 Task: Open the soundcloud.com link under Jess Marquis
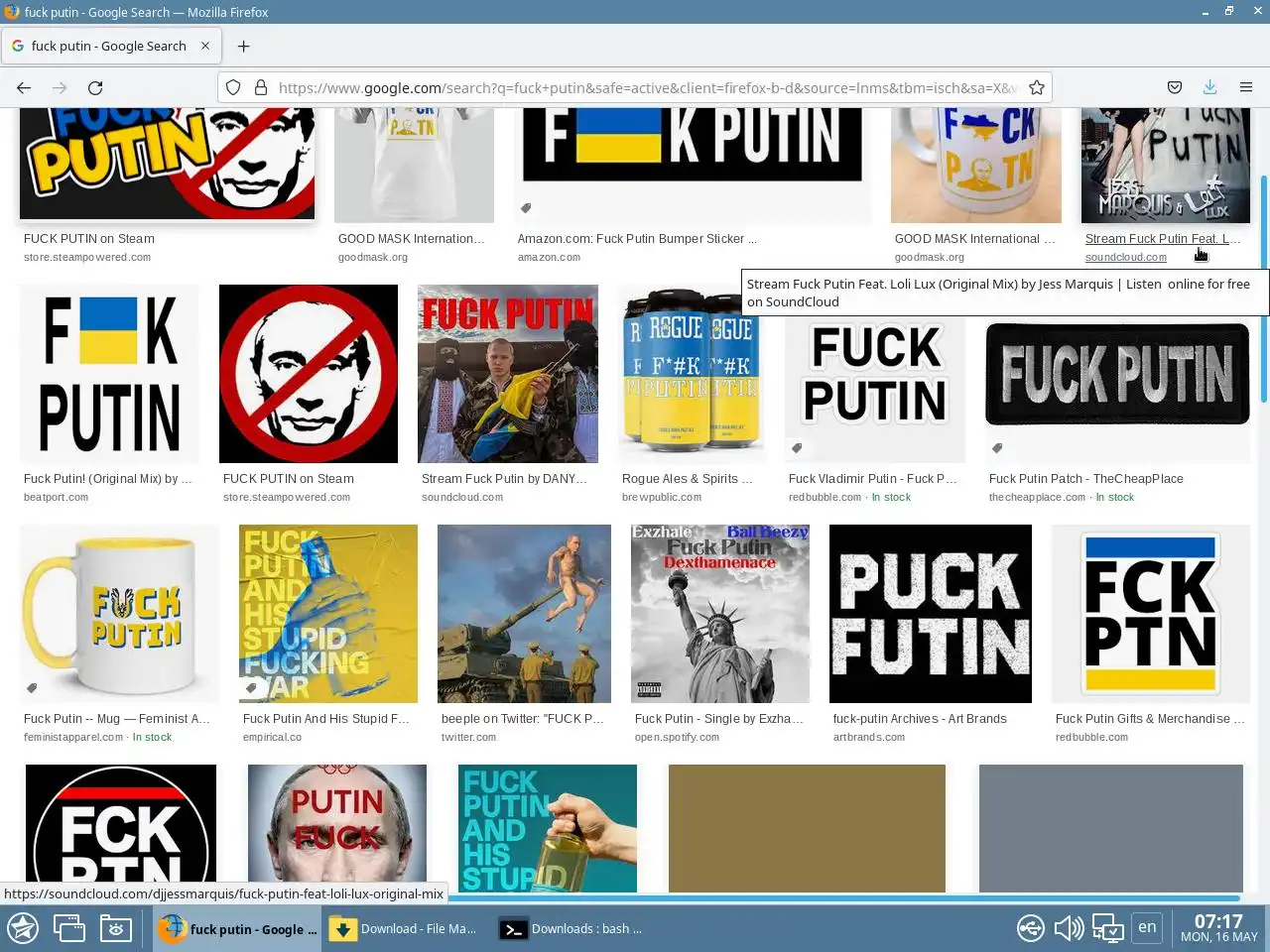point(1126,257)
